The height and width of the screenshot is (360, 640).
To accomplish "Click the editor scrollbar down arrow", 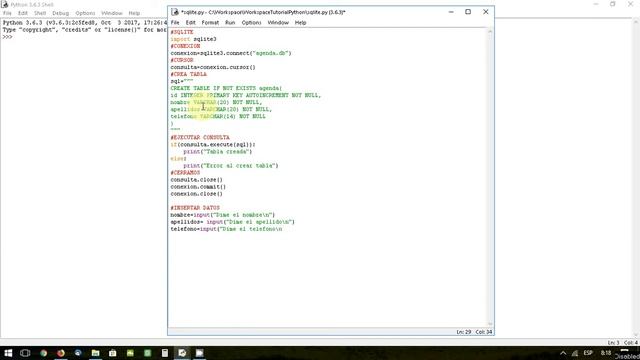I will pyautogui.click(x=490, y=324).
